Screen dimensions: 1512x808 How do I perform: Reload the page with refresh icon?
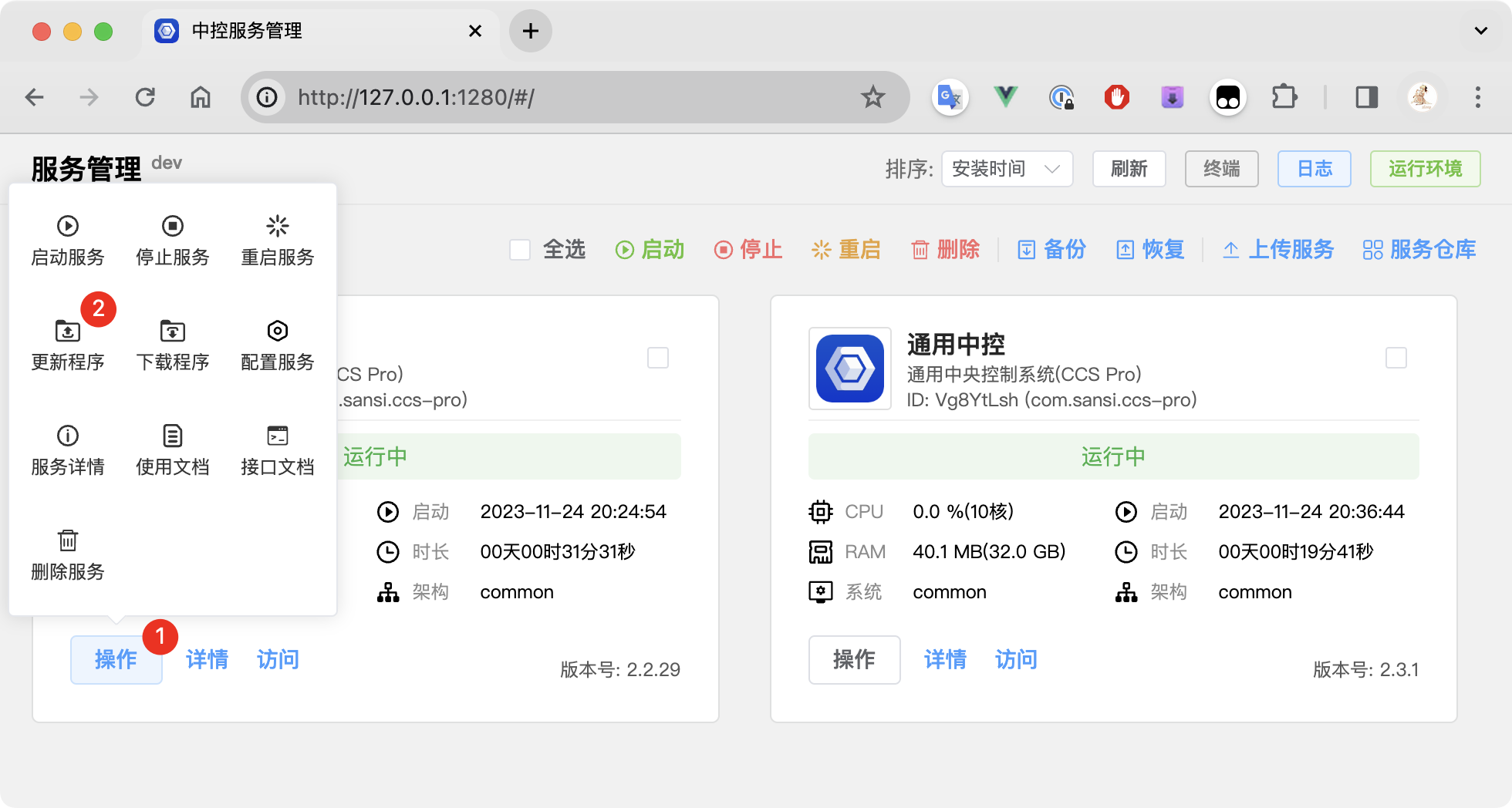click(145, 97)
